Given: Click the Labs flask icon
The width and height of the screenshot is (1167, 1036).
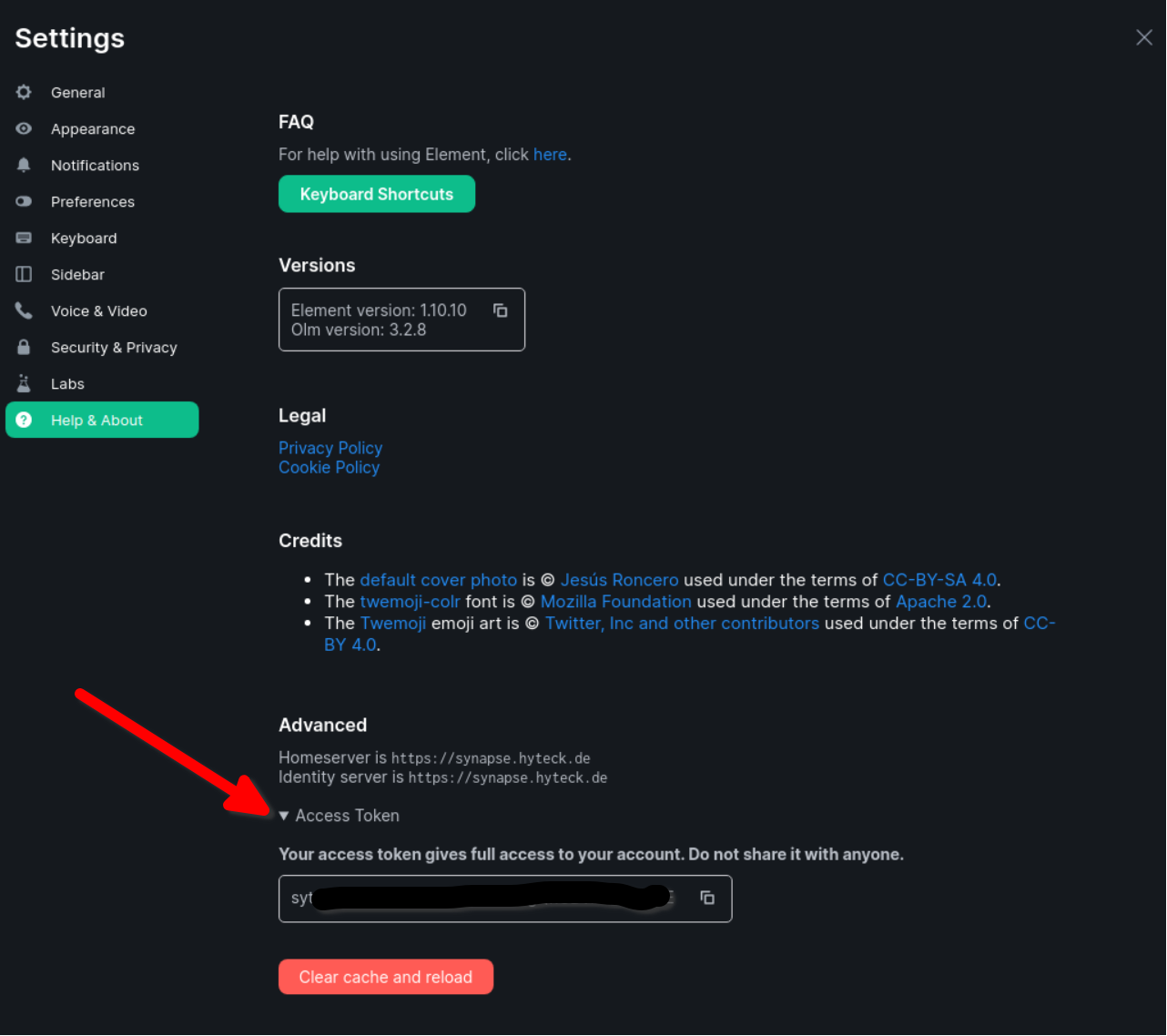Looking at the screenshot, I should (24, 383).
